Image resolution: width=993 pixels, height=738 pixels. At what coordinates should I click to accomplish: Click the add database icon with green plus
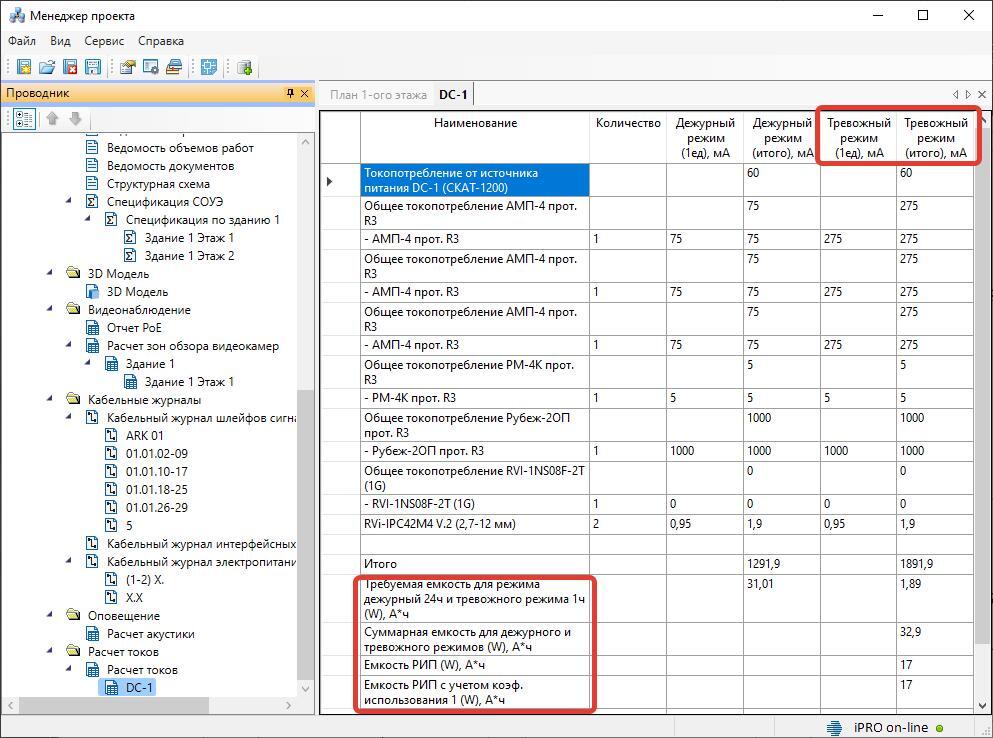(x=244, y=67)
